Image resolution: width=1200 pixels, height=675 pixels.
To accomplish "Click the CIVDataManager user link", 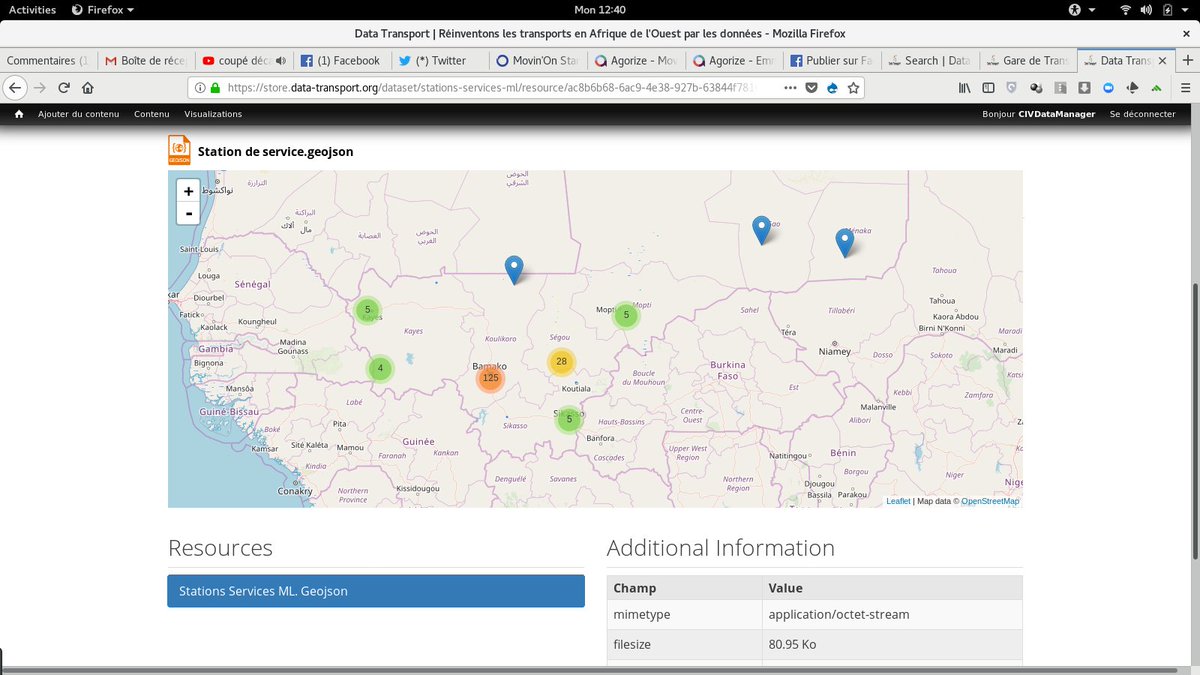I will 1057,114.
